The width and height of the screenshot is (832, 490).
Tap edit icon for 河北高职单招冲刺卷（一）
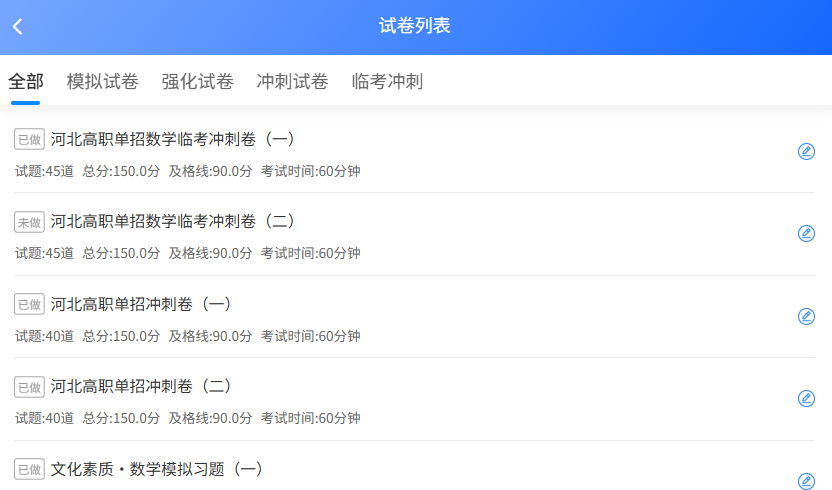[806, 316]
